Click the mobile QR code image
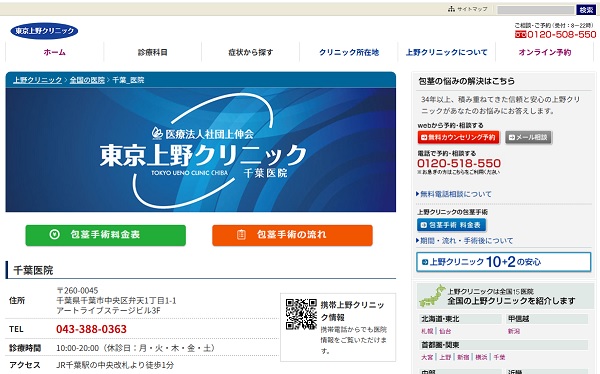Image resolution: width=600 pixels, height=374 pixels. tap(302, 314)
